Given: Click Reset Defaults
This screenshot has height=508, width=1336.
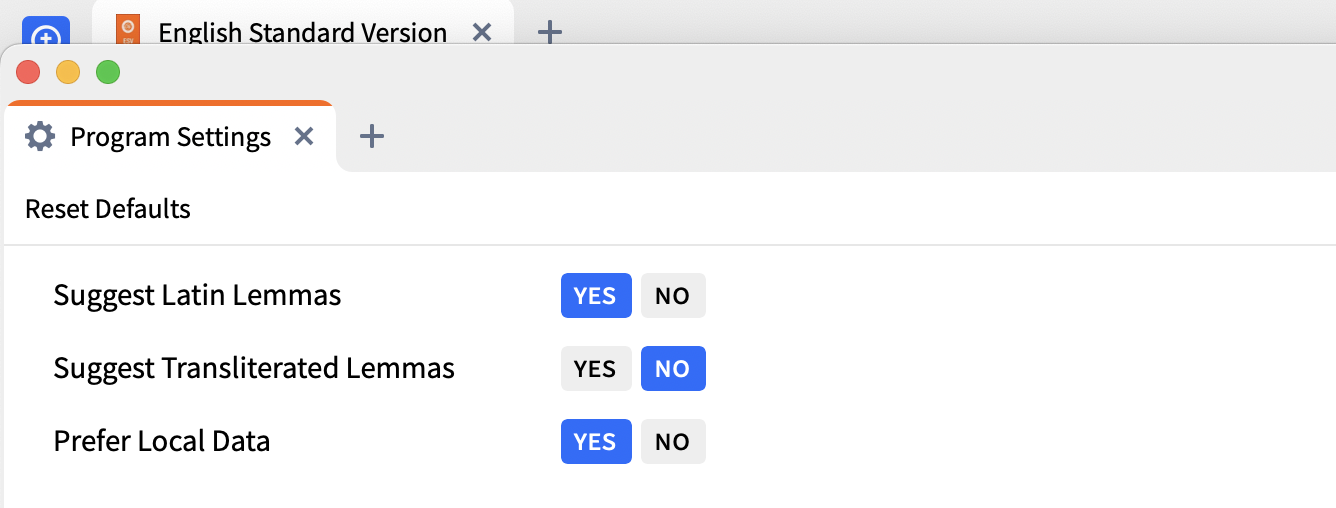Looking at the screenshot, I should (x=108, y=209).
